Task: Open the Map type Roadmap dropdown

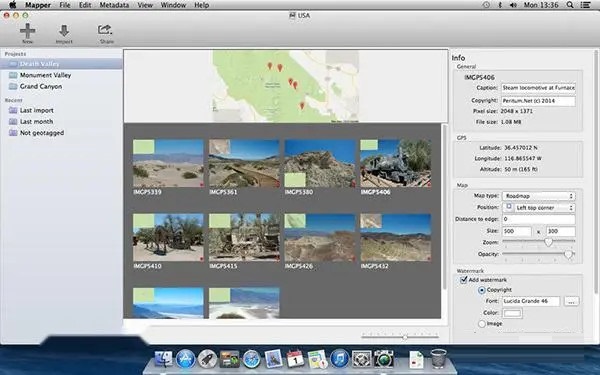Action: click(538, 196)
